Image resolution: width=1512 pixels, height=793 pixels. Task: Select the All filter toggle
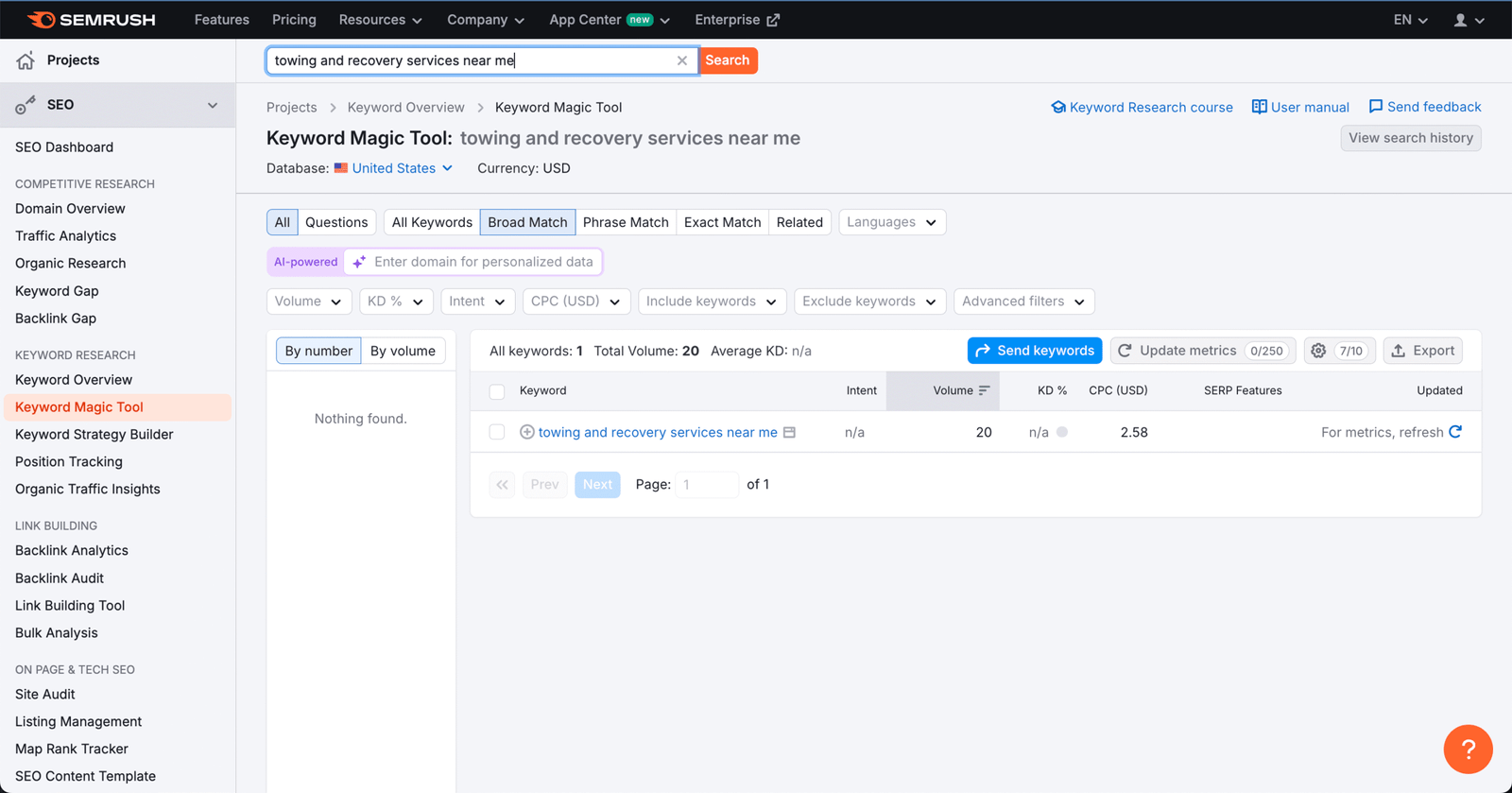(283, 222)
